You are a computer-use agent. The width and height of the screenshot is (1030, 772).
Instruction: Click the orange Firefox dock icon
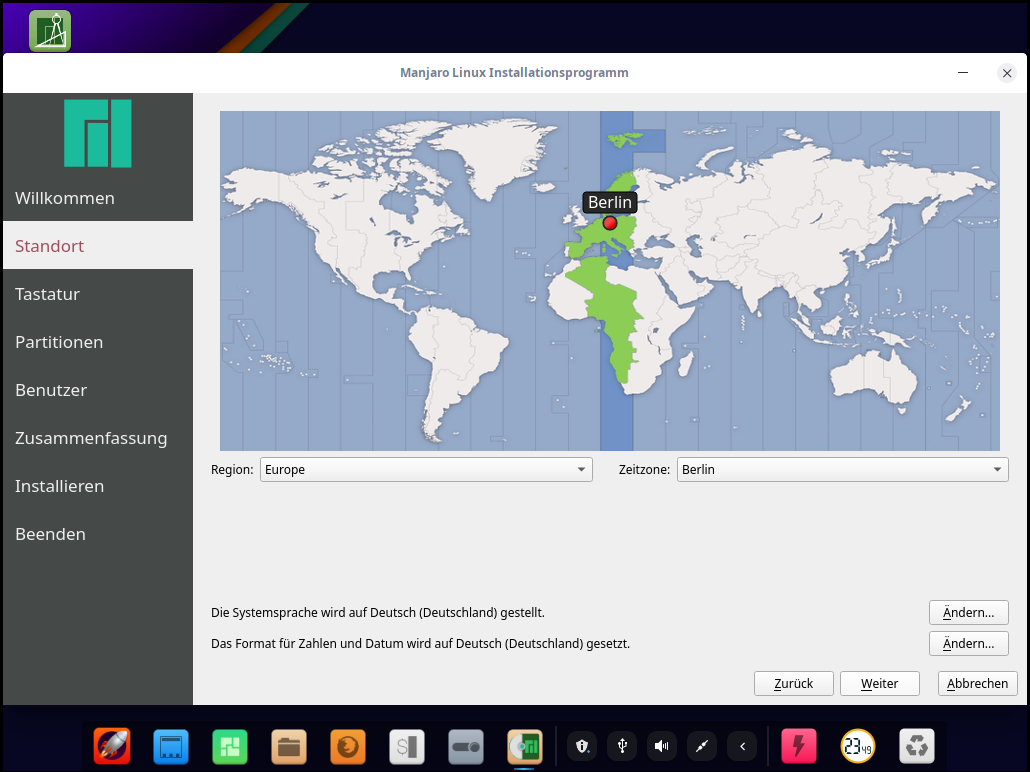point(348,746)
